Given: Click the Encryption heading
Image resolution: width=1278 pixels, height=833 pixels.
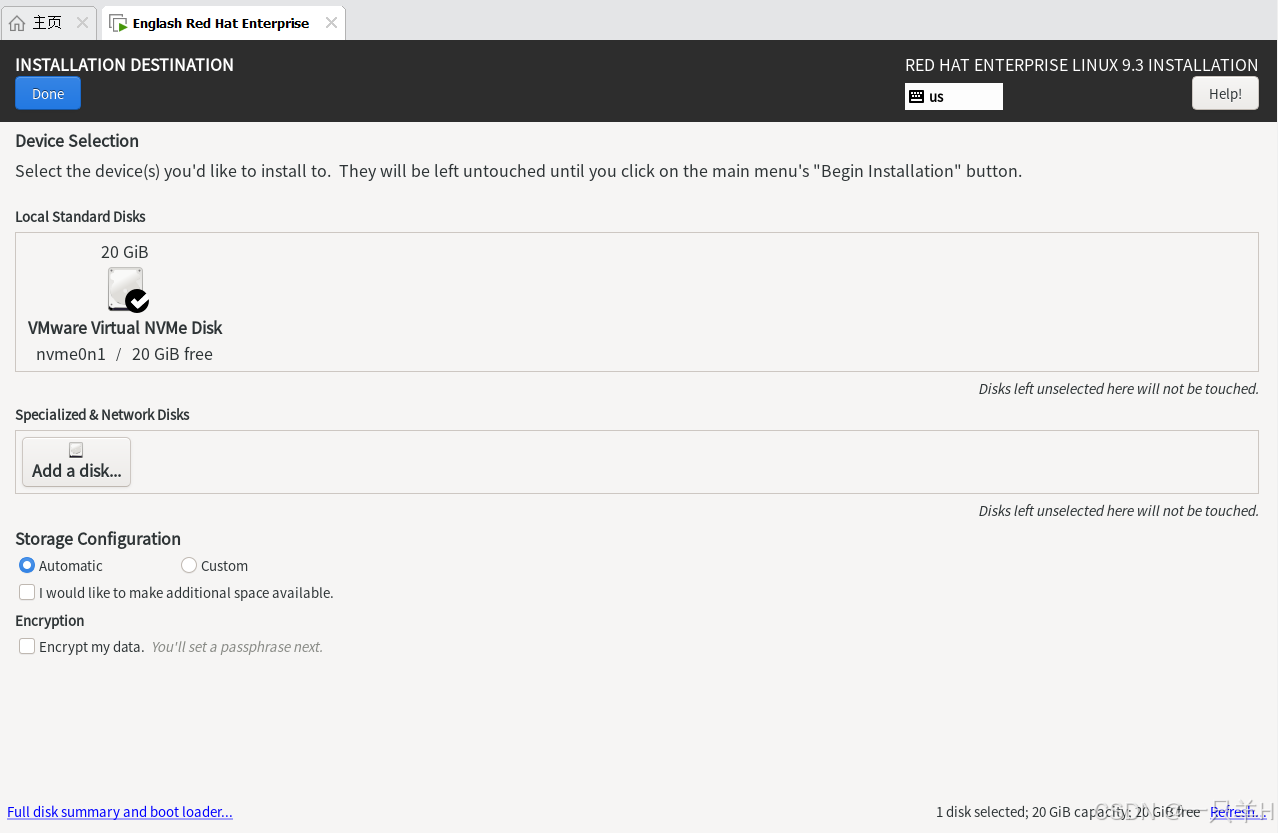Looking at the screenshot, I should click(x=50, y=621).
